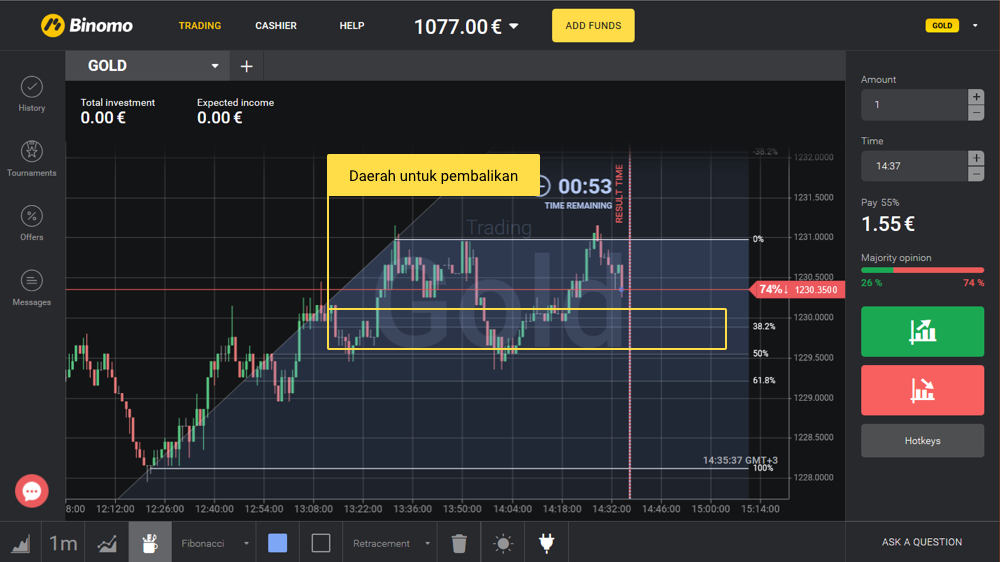Click ASK A QUESTION
This screenshot has width=1000, height=562.
click(x=922, y=542)
